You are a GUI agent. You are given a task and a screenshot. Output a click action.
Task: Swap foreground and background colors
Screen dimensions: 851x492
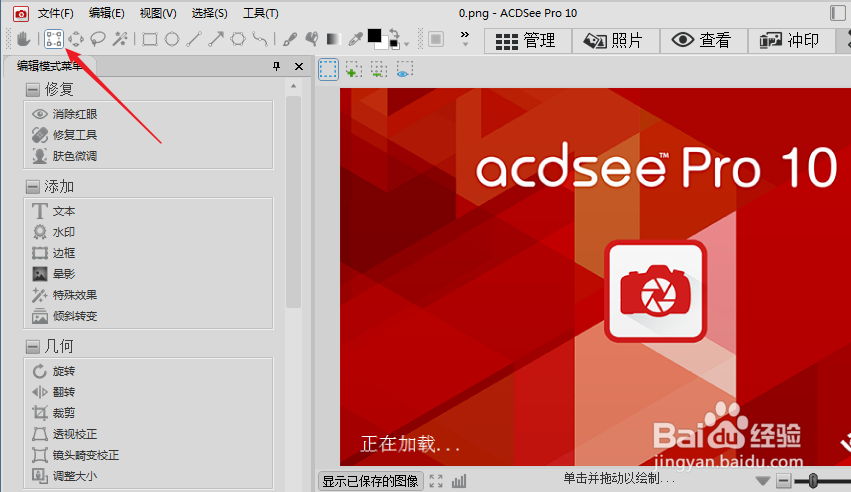[394, 33]
